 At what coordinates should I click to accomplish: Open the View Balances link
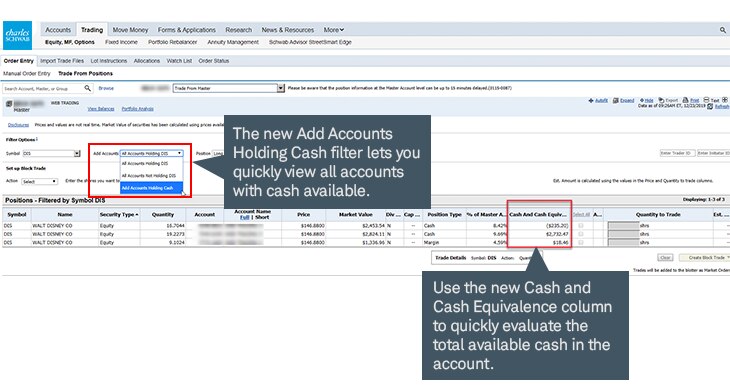coord(101,109)
